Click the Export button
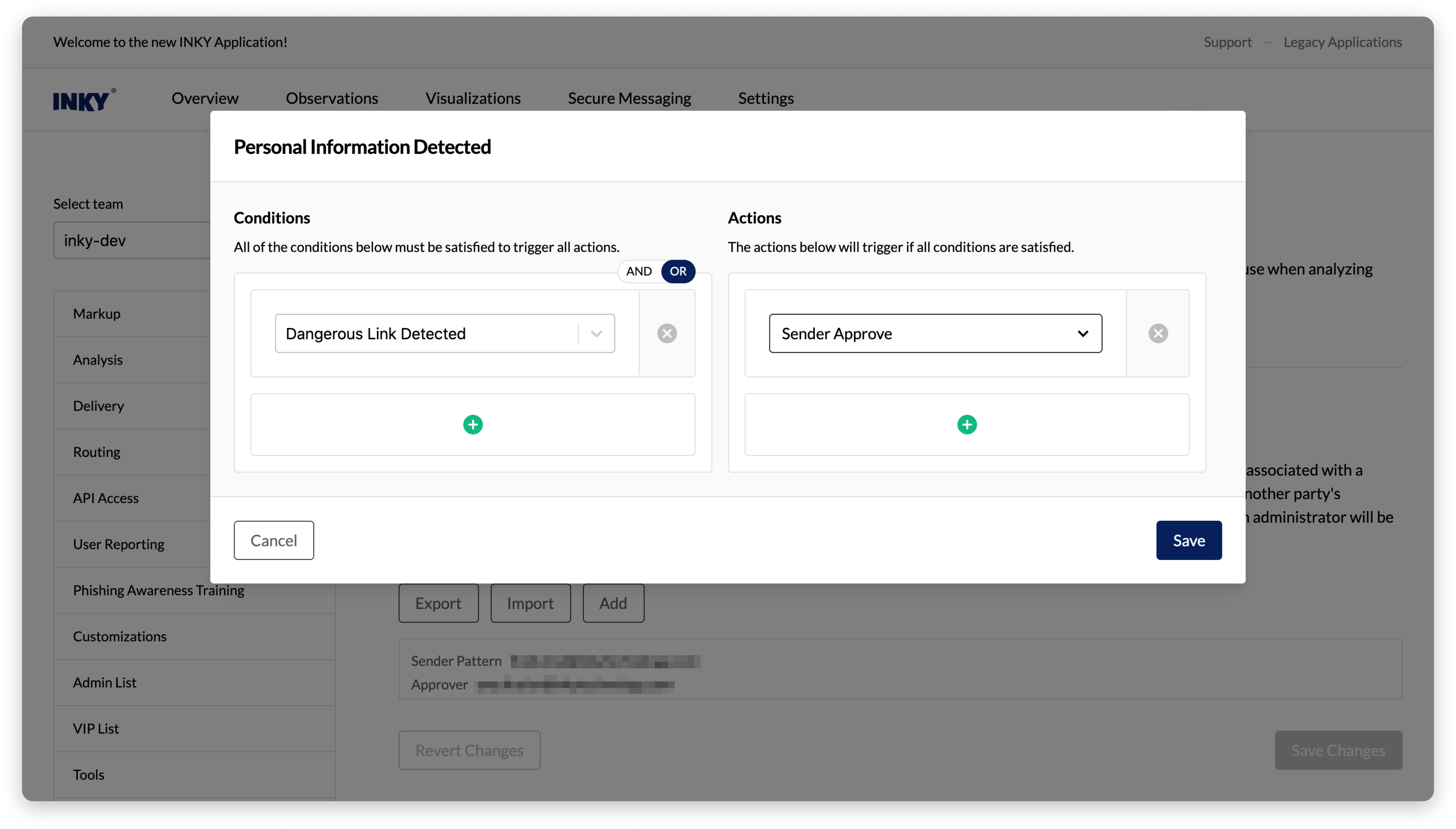 [x=438, y=603]
